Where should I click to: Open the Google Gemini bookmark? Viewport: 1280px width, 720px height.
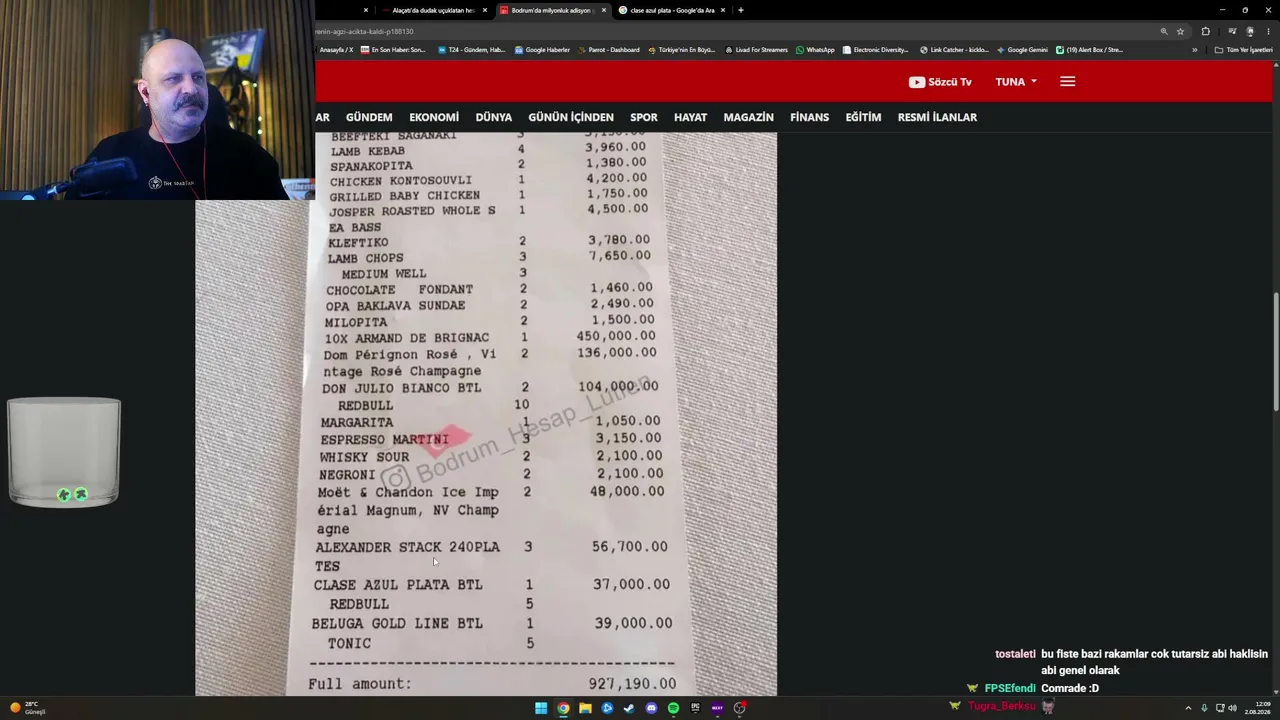click(1022, 50)
